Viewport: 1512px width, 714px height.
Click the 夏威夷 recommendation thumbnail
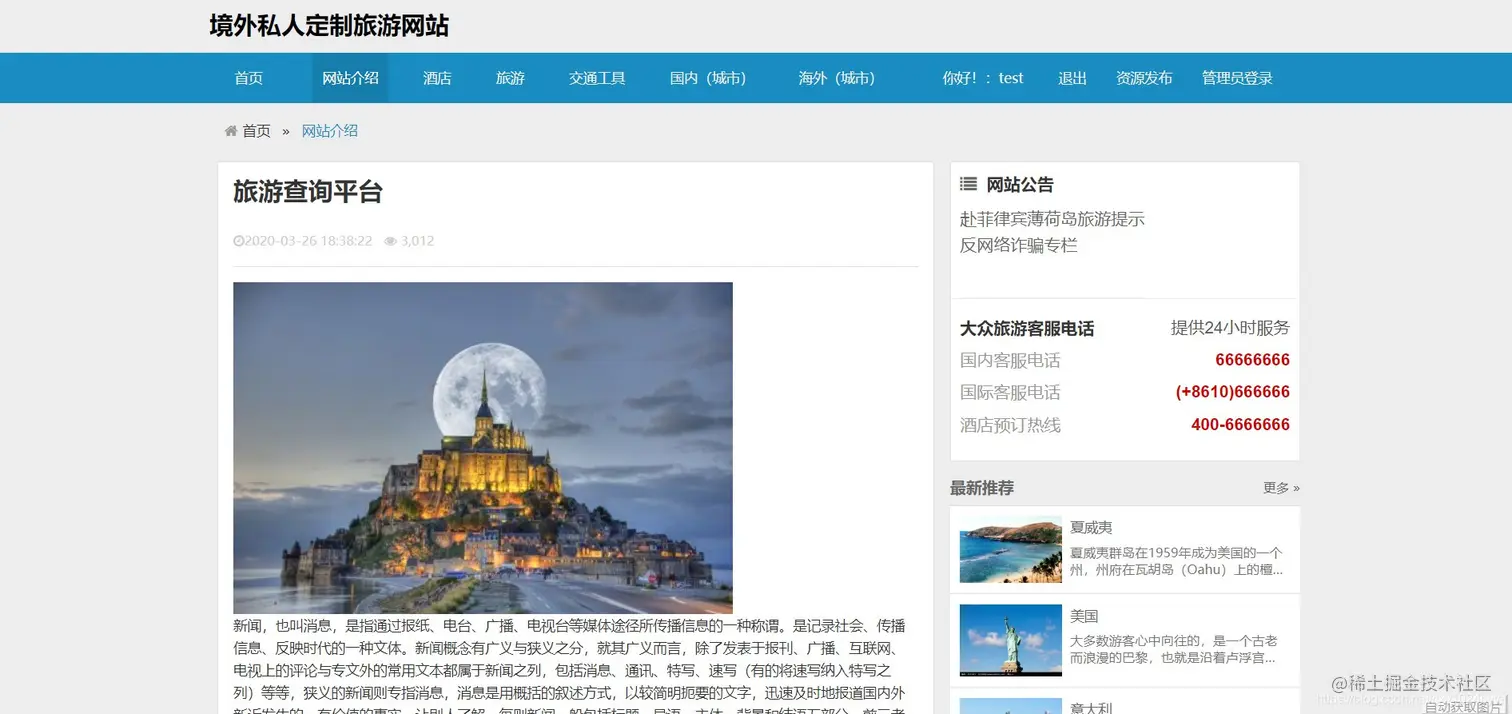tap(1009, 549)
